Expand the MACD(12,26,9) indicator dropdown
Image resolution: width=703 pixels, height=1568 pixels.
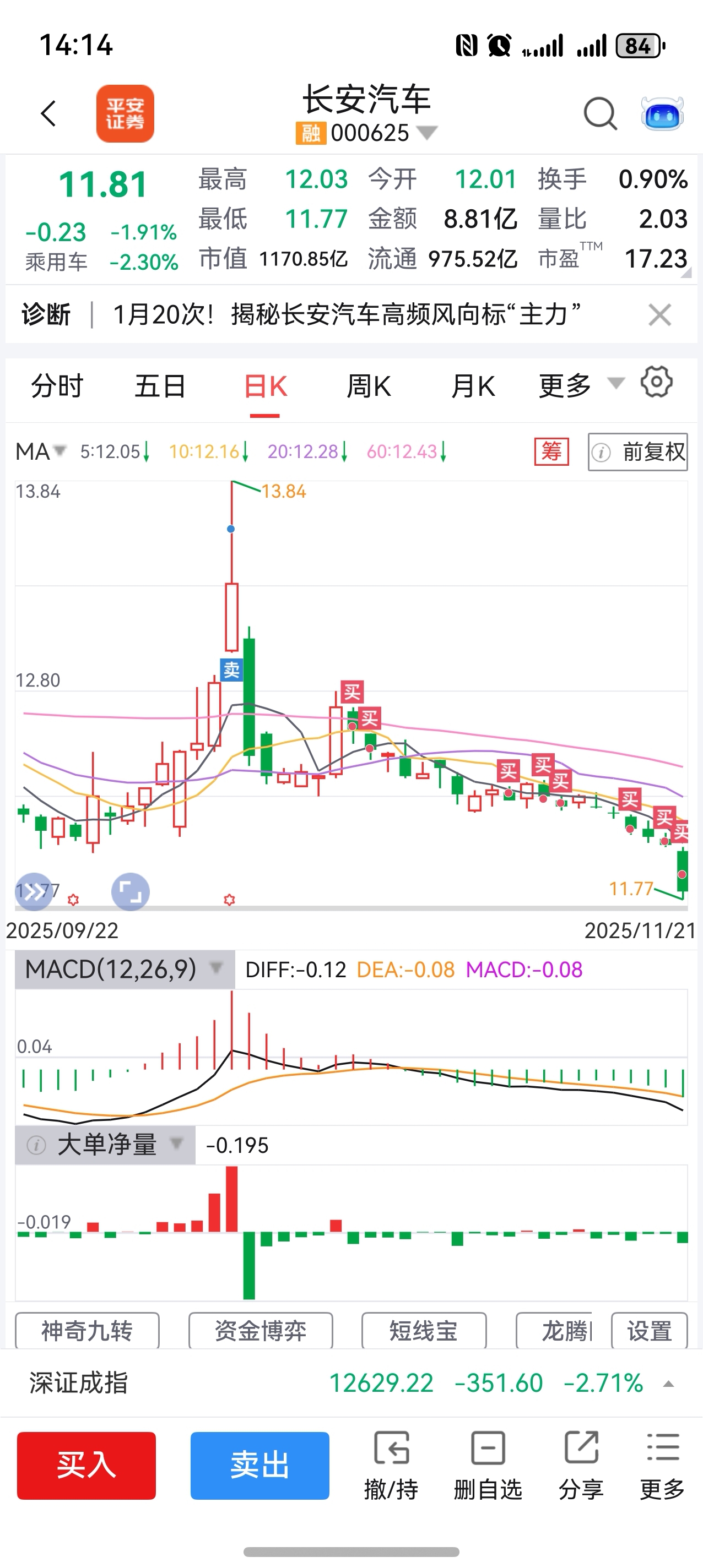click(x=125, y=969)
